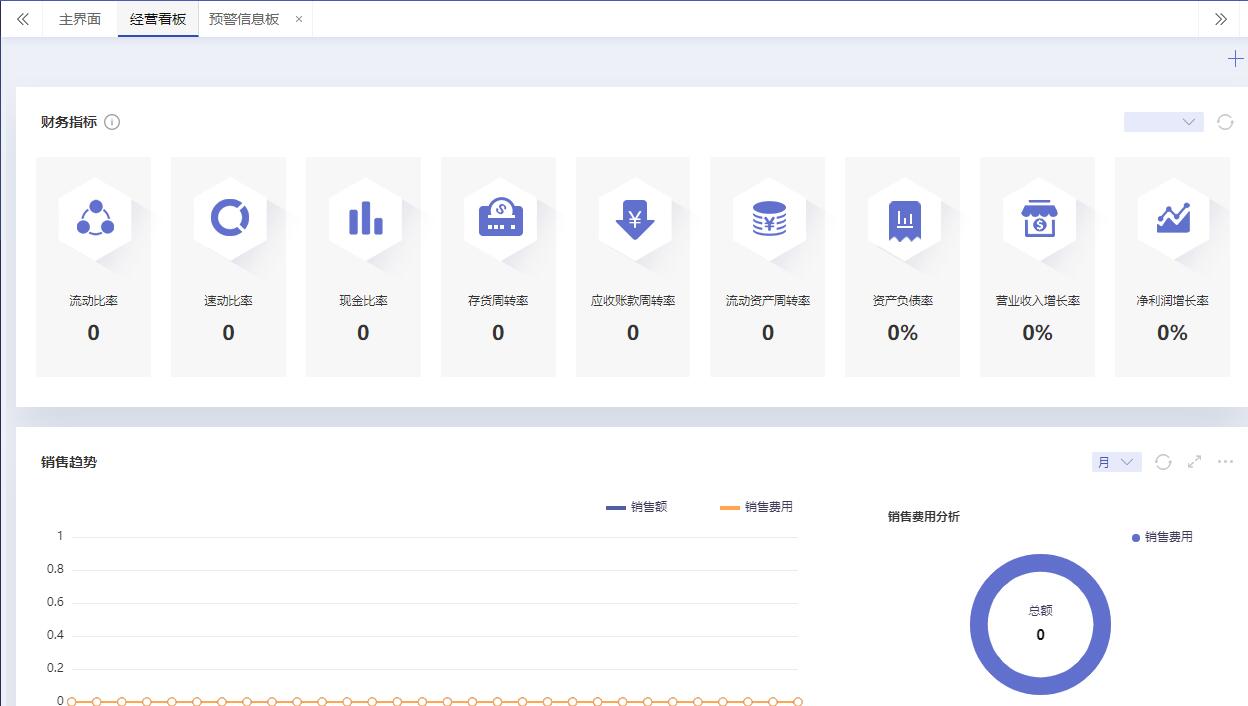Close the 预警信息板 tab
This screenshot has width=1248, height=706.
click(x=298, y=19)
